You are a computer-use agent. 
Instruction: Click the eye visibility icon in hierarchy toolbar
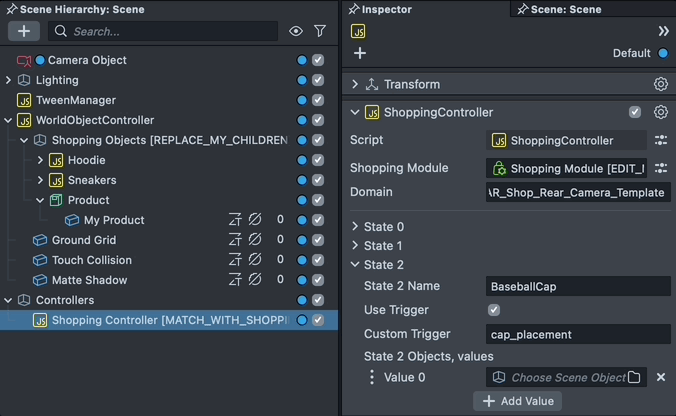pyautogui.click(x=296, y=31)
